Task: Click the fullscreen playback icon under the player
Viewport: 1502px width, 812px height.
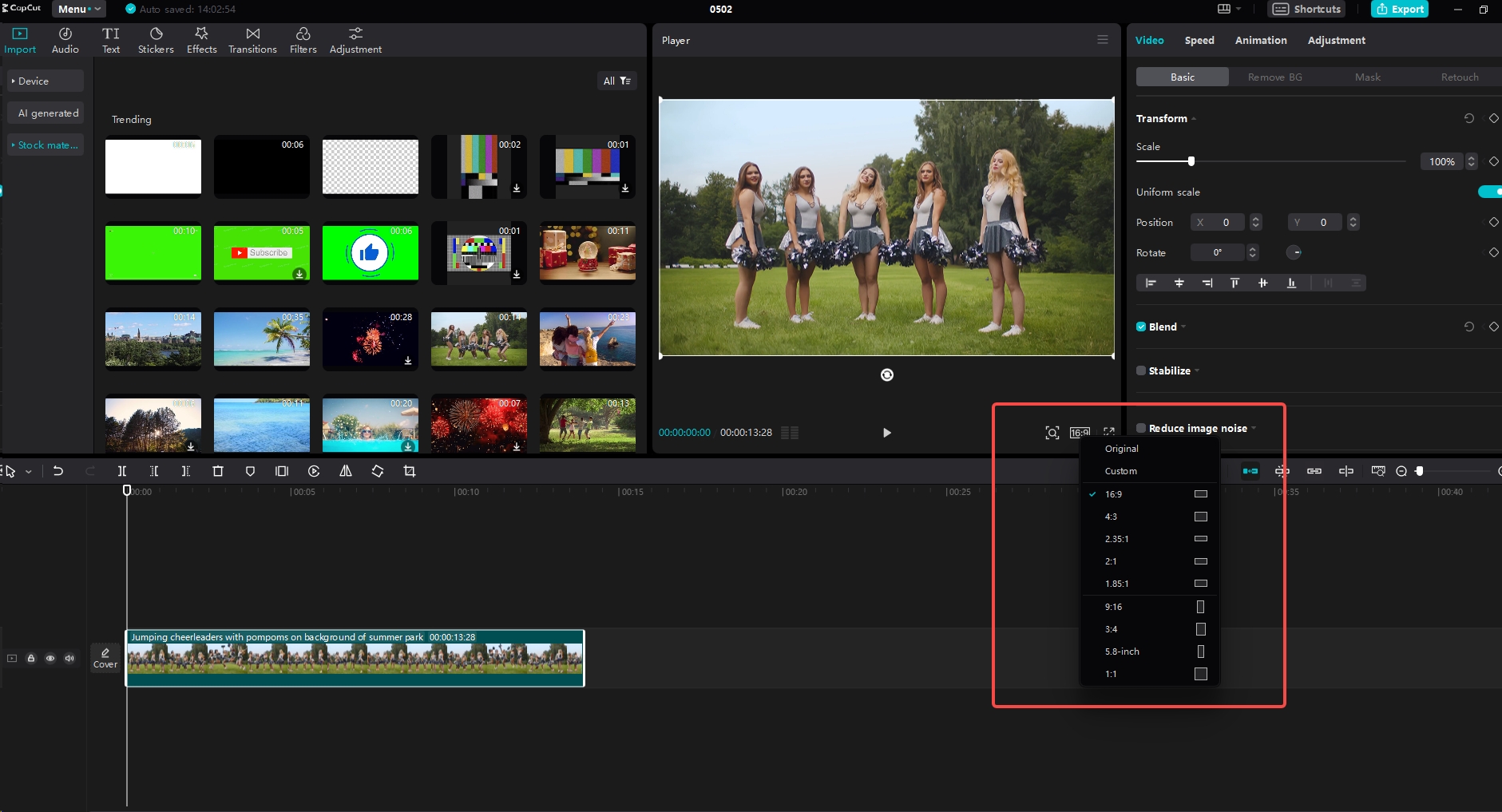Action: (x=1108, y=432)
